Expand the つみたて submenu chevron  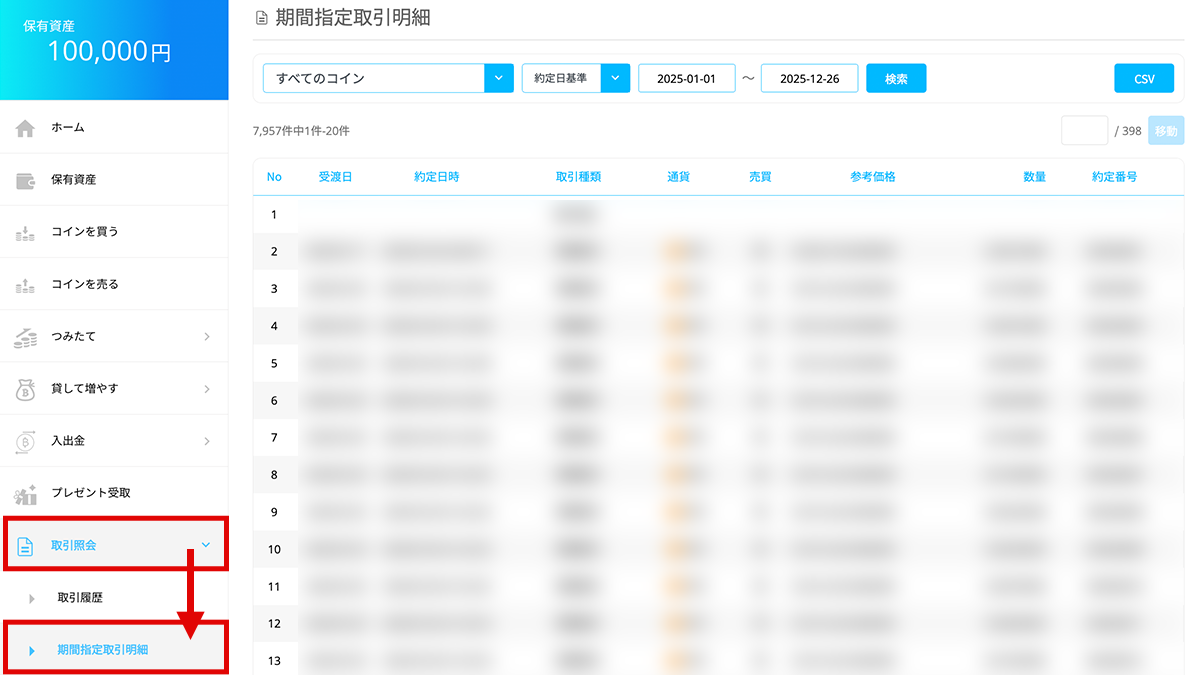[207, 337]
